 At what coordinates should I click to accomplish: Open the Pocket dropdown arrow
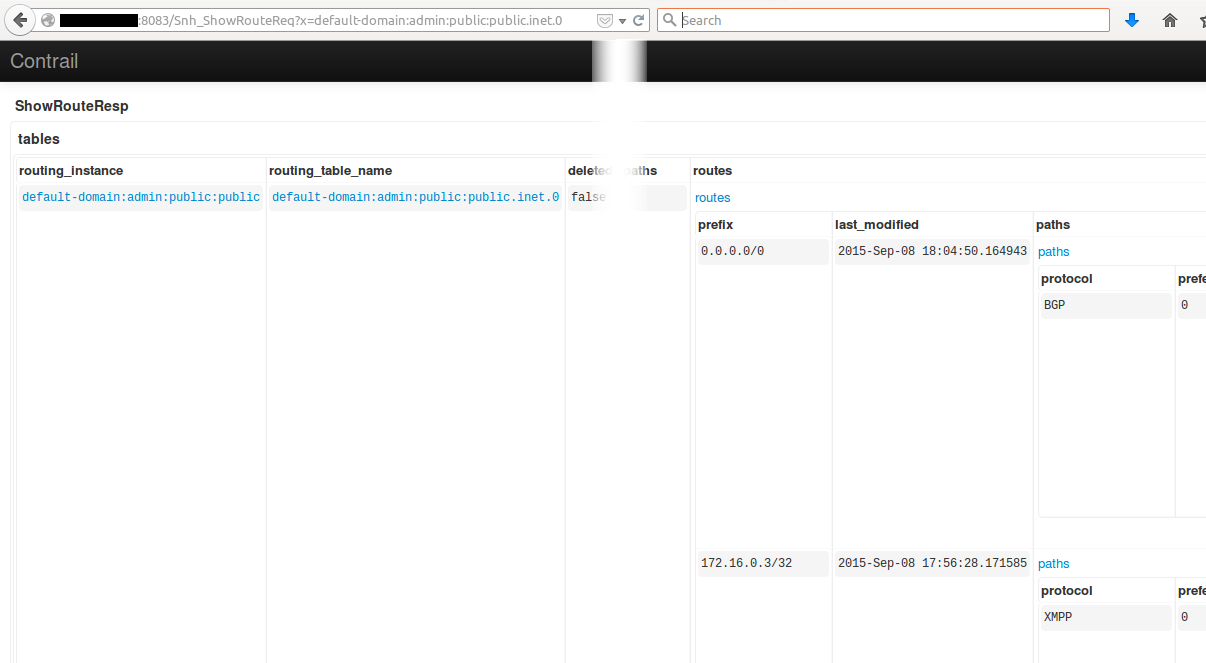tap(621, 19)
